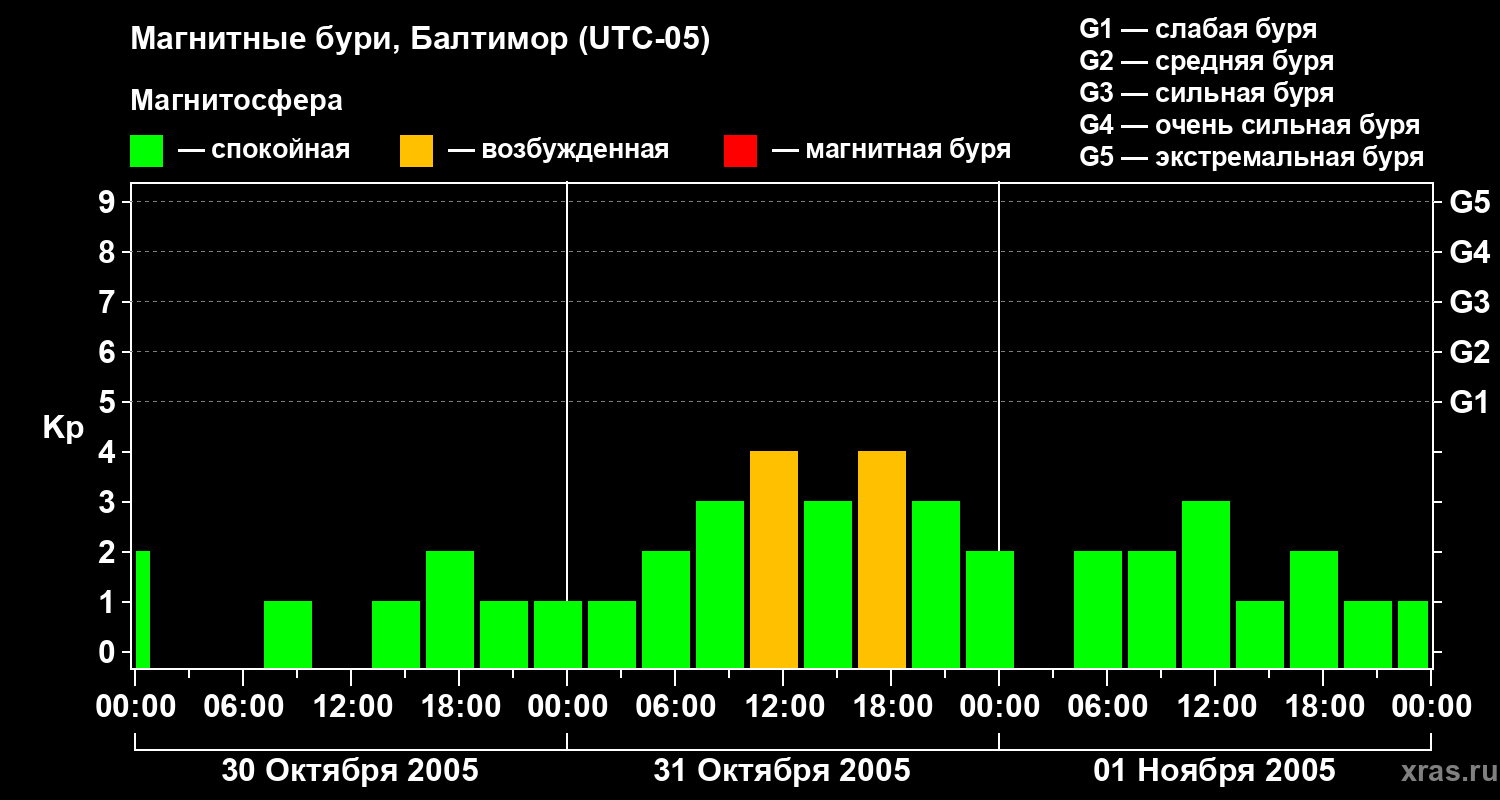Select the green bar between the two orange bars
Viewport: 1500px width, 800px height.
point(828,584)
